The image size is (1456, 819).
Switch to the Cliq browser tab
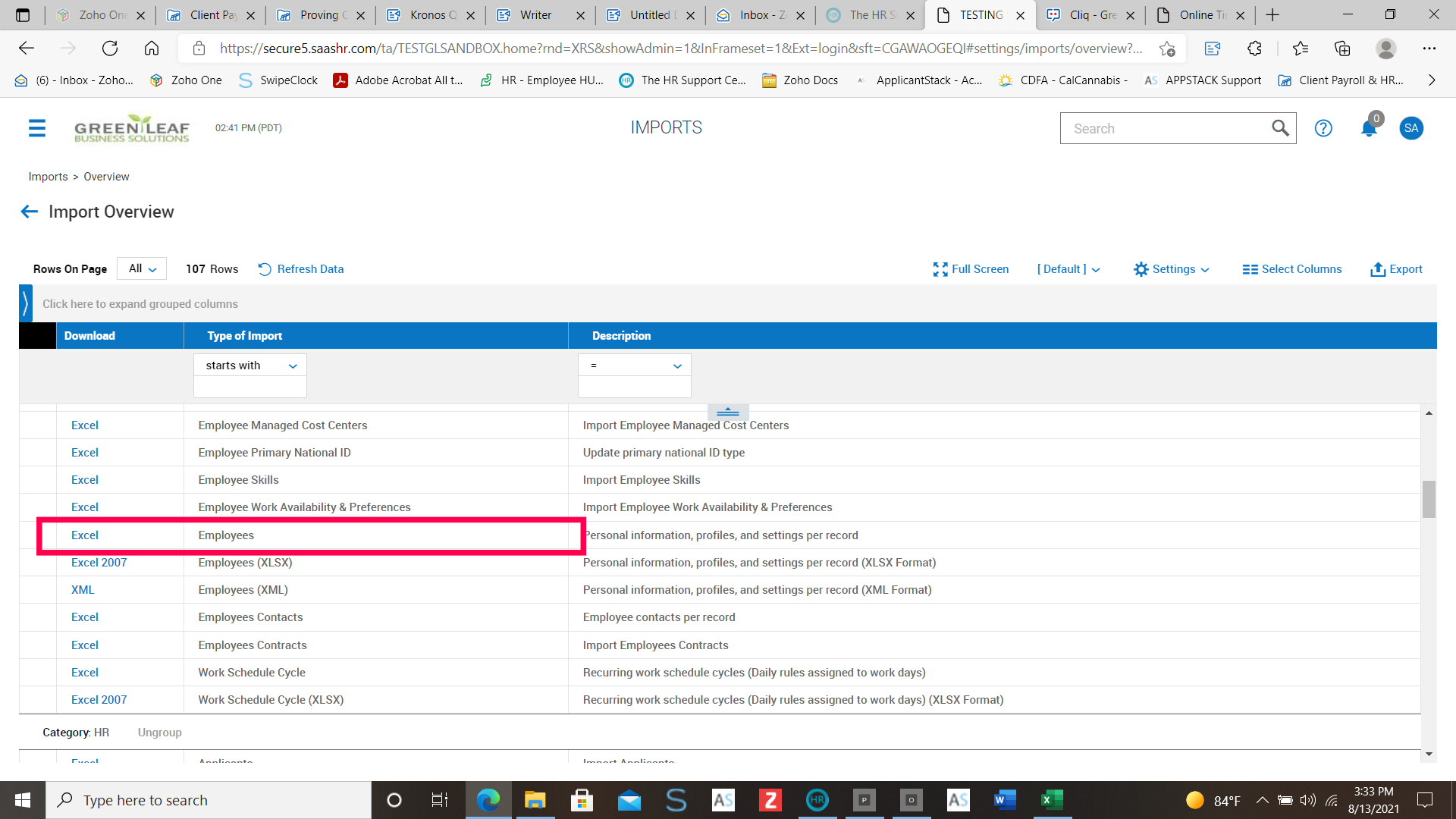click(1091, 15)
